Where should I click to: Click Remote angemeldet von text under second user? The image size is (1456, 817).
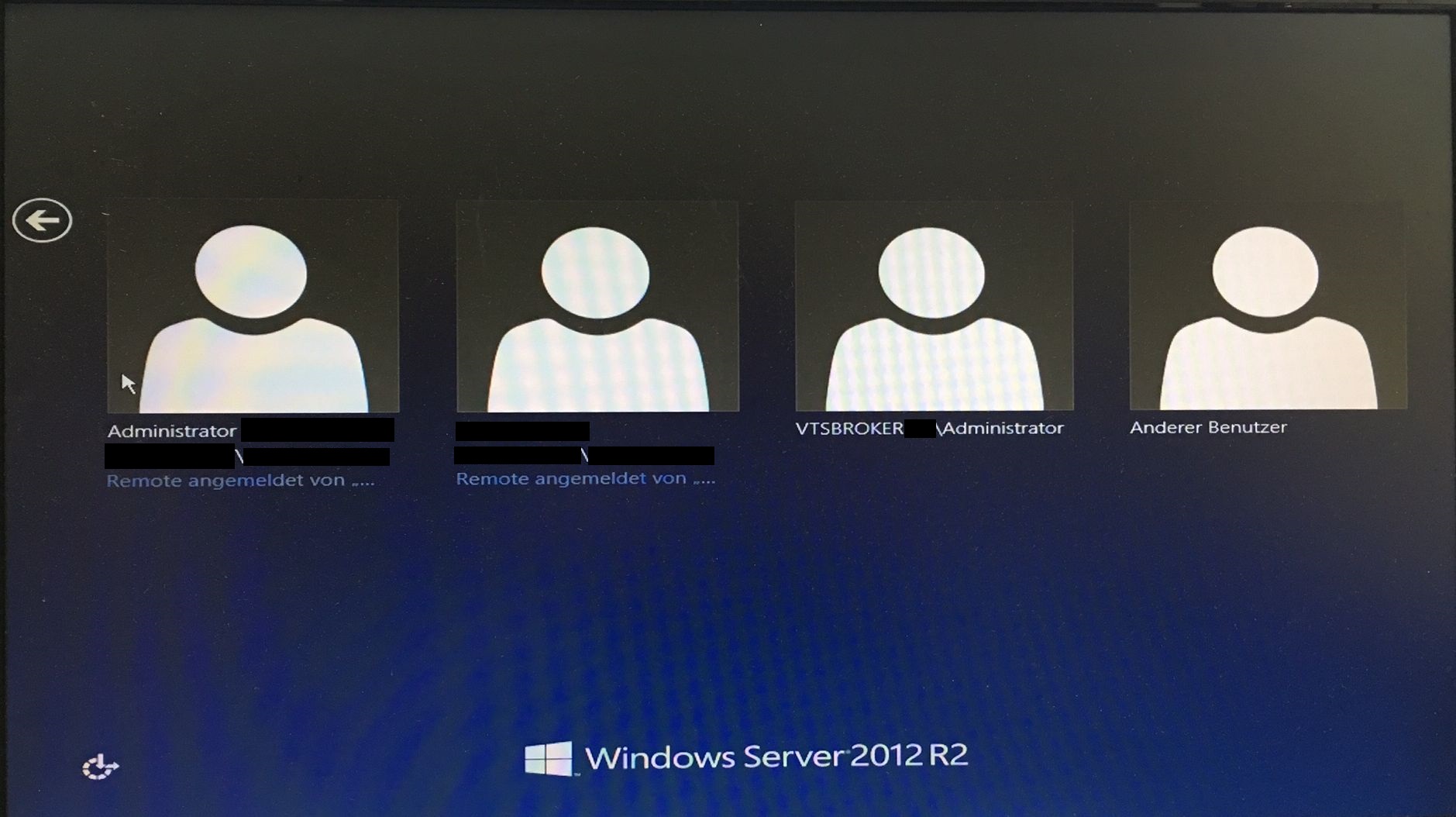tap(585, 479)
